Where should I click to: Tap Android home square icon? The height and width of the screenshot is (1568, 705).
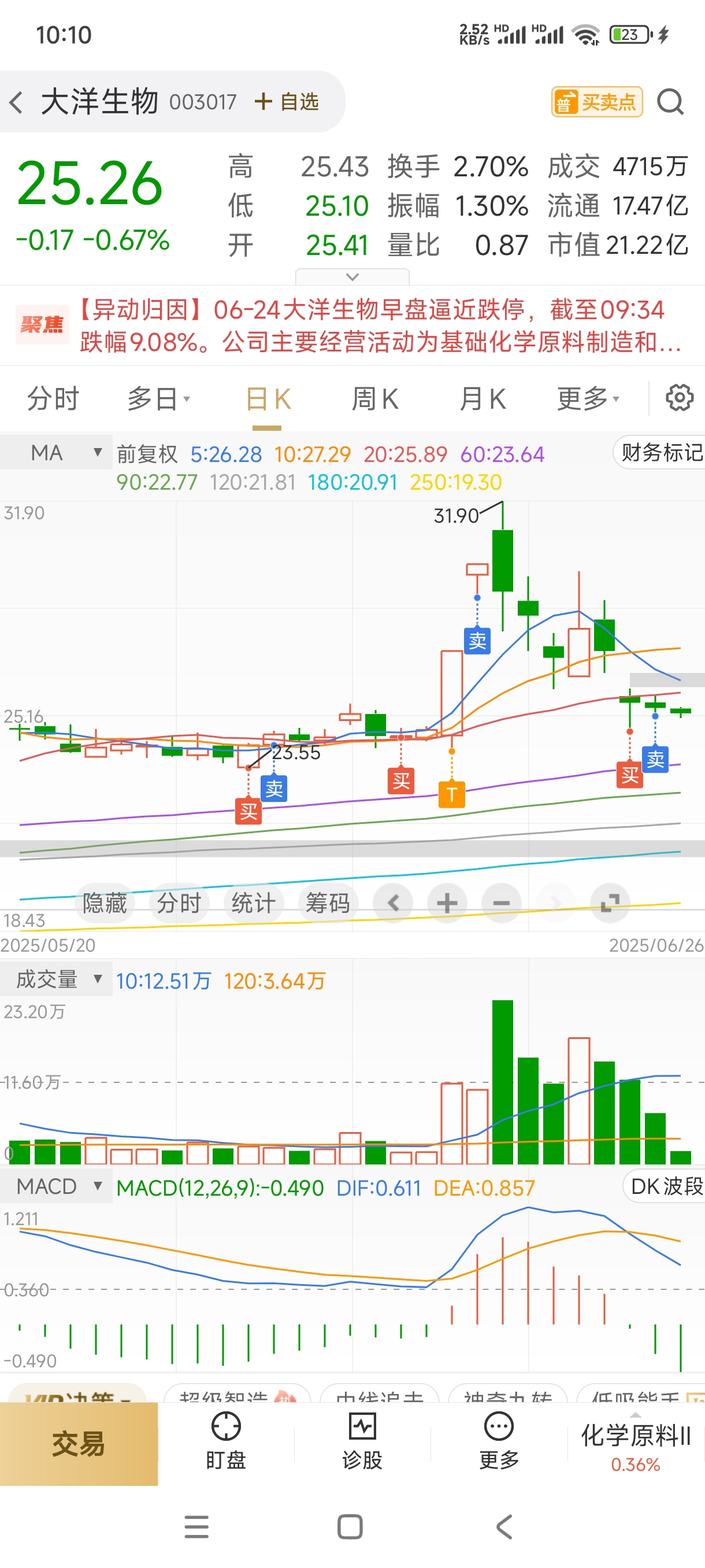coord(350,1526)
